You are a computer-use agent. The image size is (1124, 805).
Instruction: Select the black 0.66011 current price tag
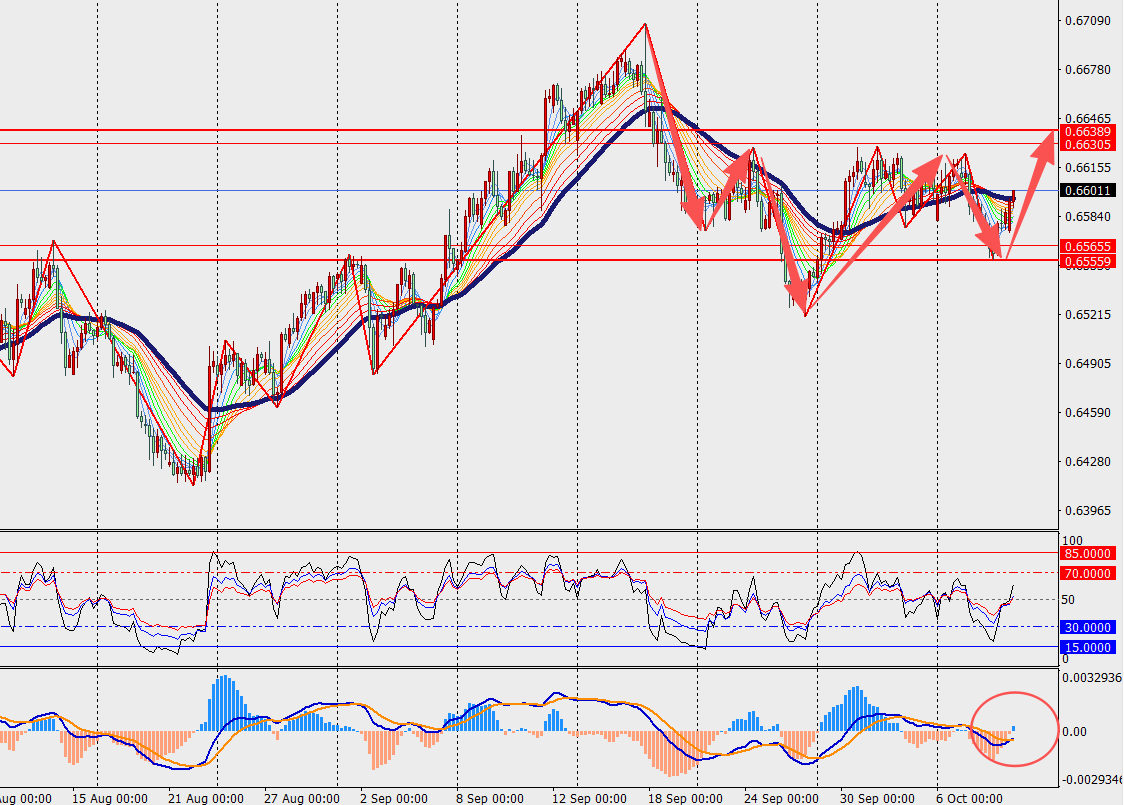click(x=1089, y=191)
